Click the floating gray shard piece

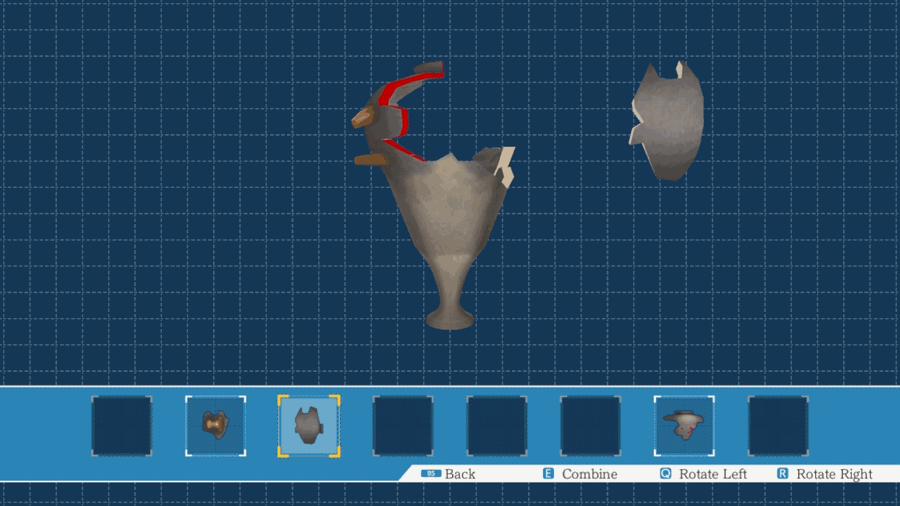click(x=667, y=121)
